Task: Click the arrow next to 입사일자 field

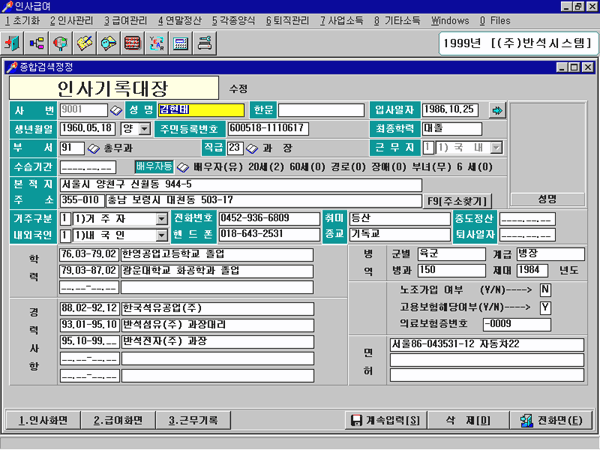Action: 497,109
